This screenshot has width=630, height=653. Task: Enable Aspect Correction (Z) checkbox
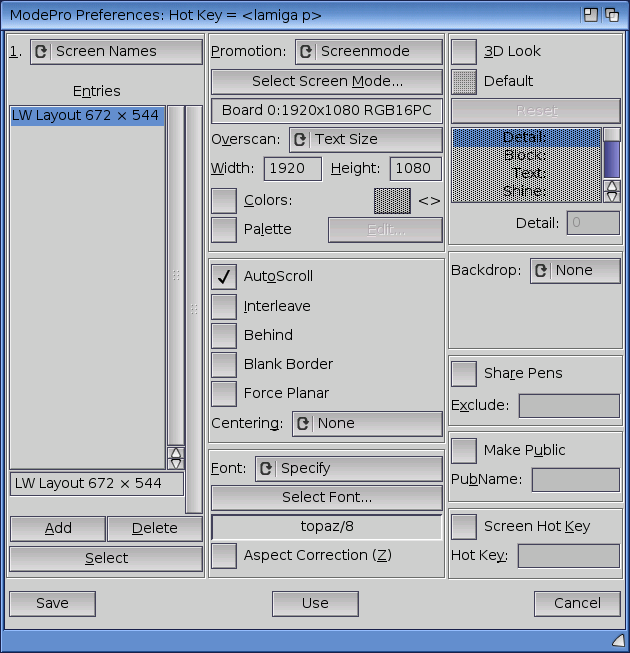pyautogui.click(x=224, y=556)
